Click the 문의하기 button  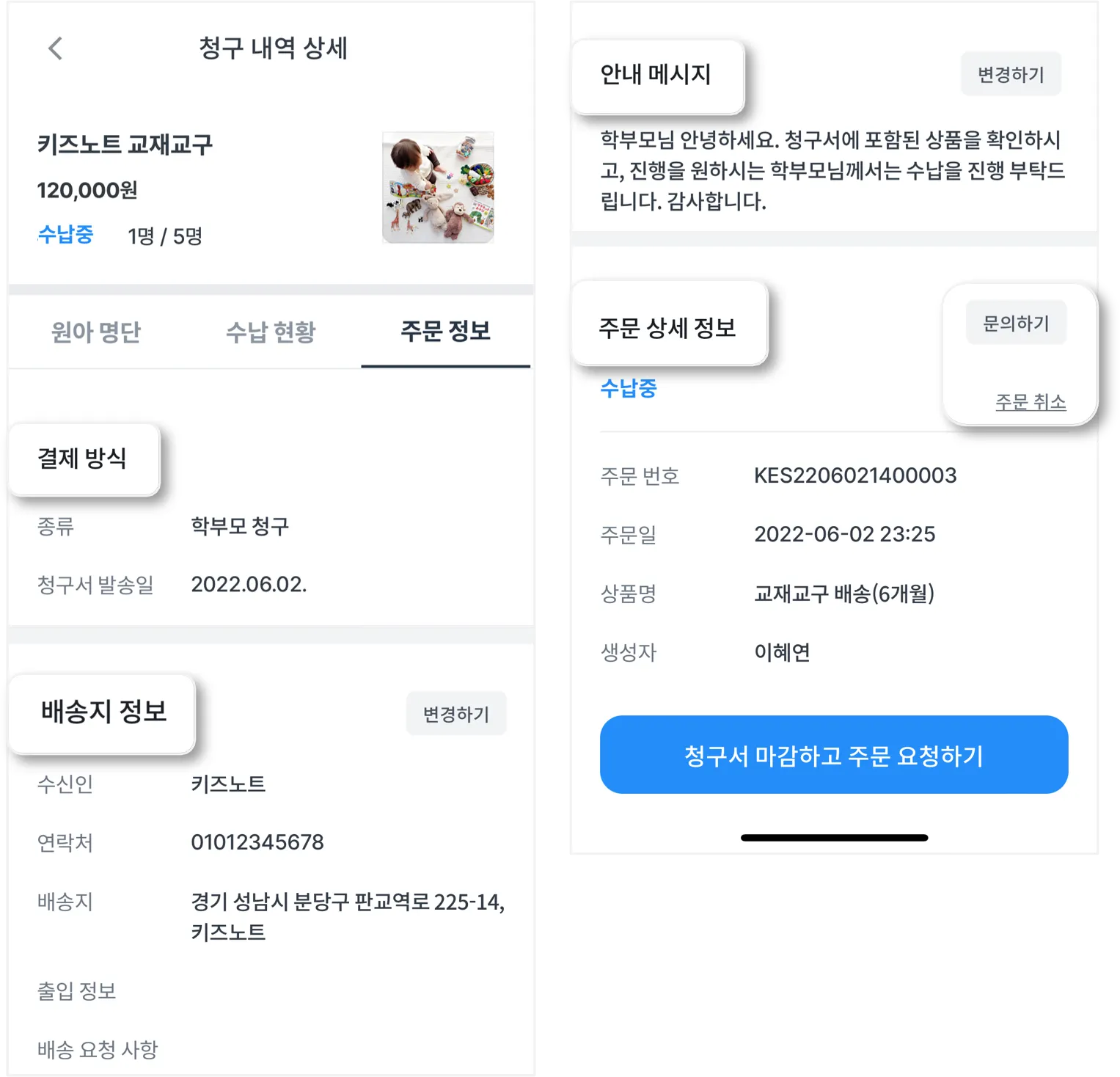pyautogui.click(x=1016, y=323)
